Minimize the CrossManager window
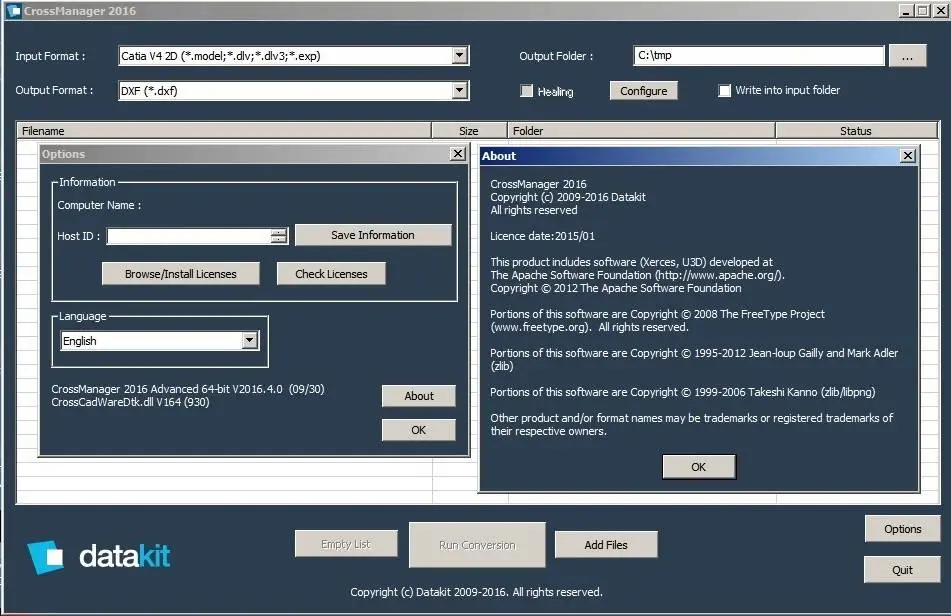The image size is (951, 616). pos(906,10)
